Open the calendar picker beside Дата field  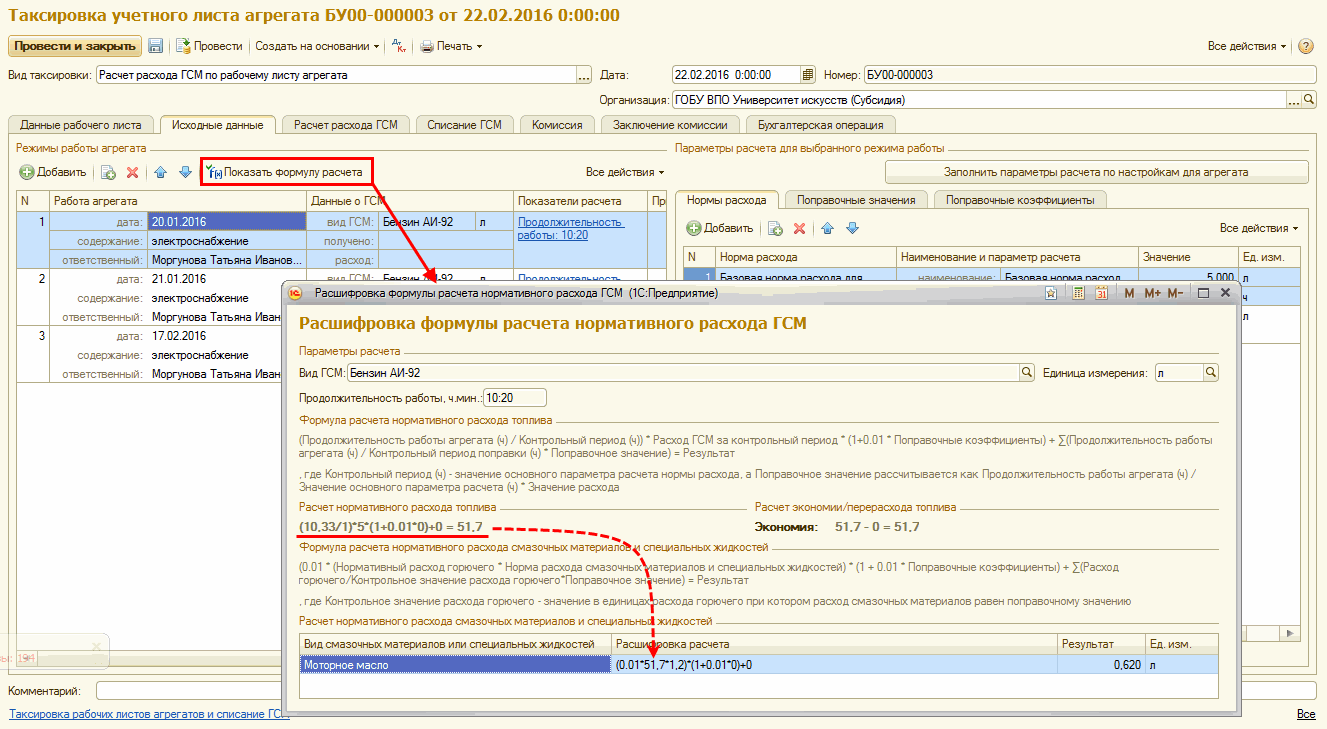[808, 75]
